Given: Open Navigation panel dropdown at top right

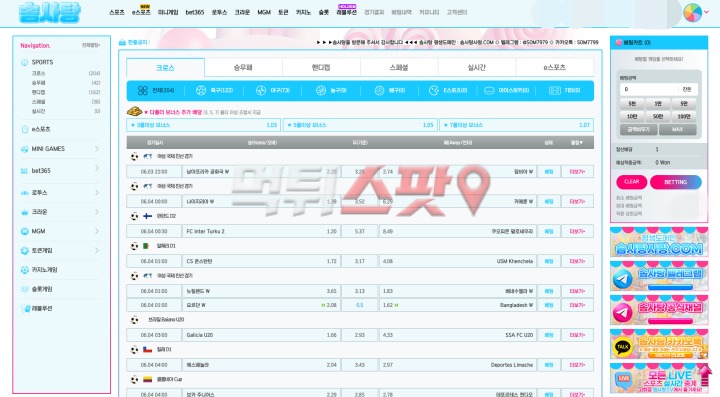Looking at the screenshot, I should tap(91, 45).
